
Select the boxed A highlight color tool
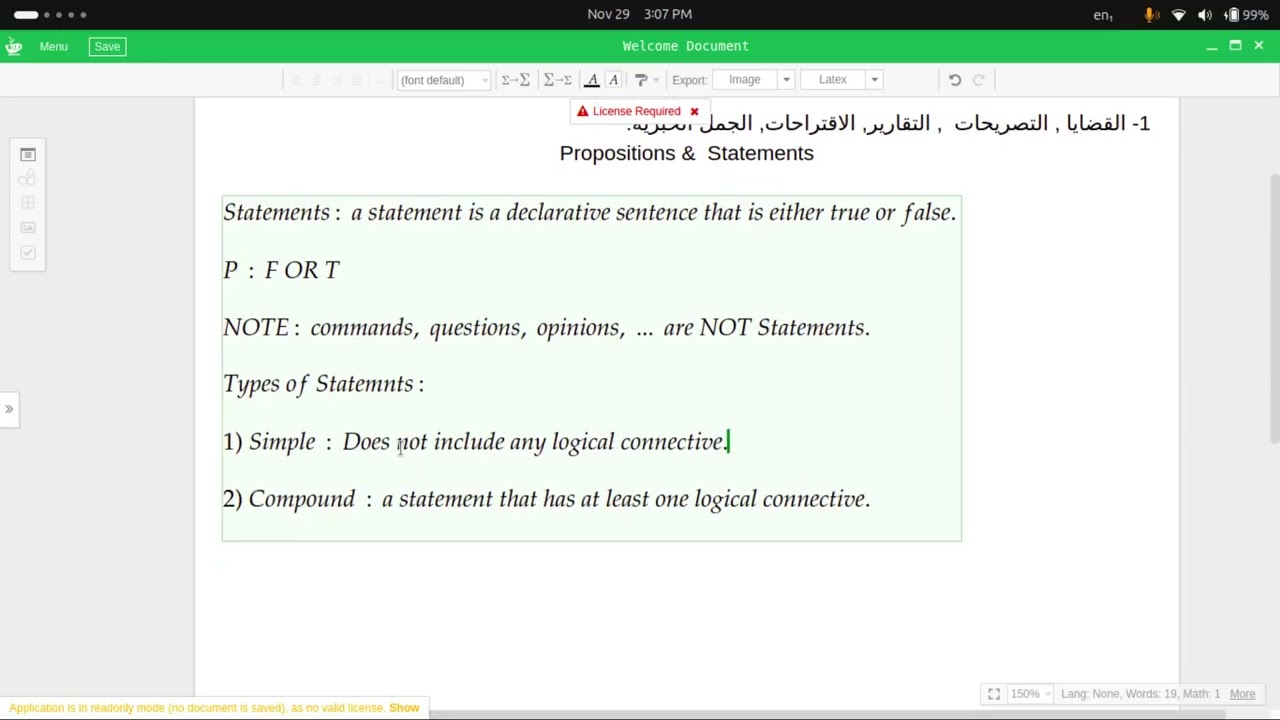tap(614, 80)
